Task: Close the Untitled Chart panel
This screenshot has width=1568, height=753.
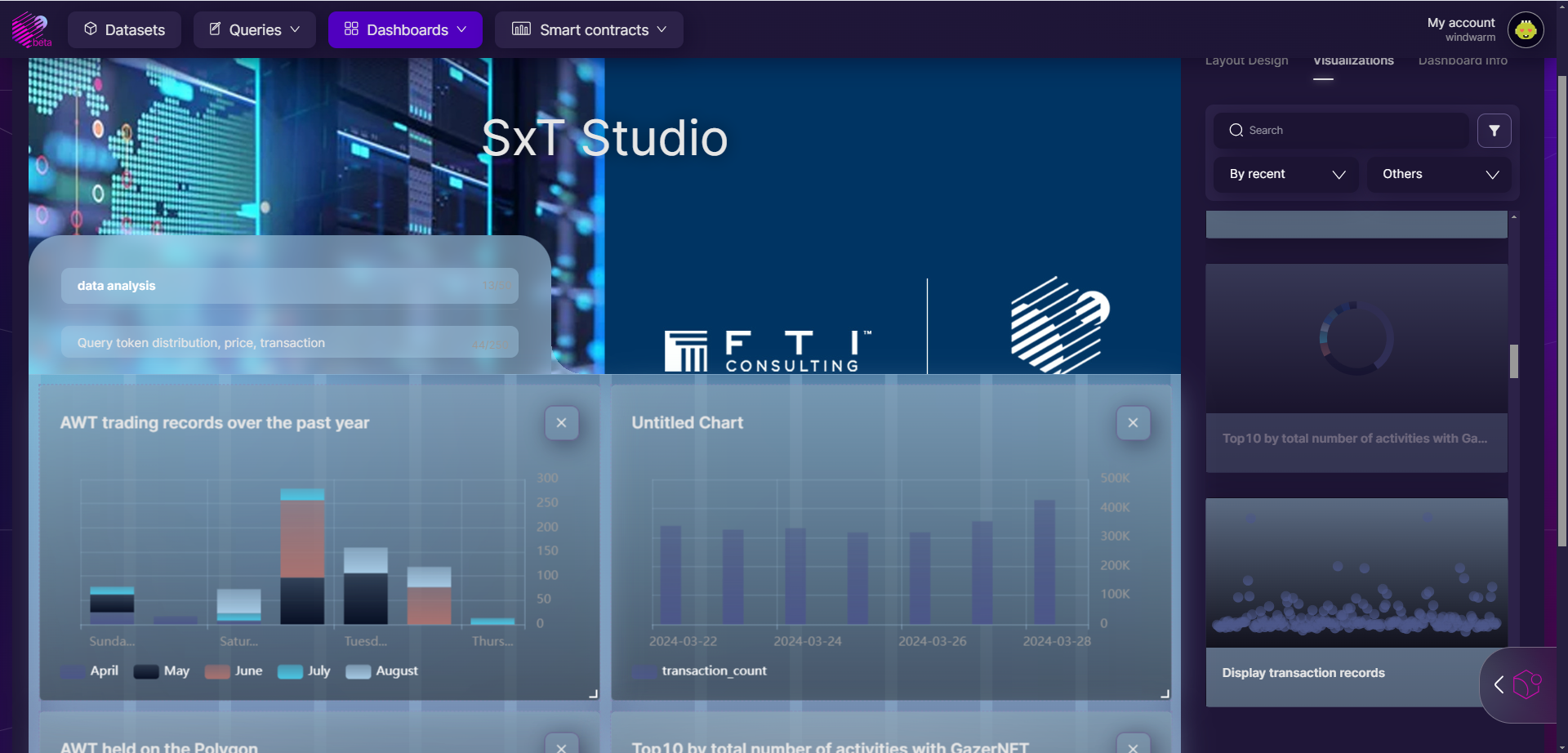Action: 1133,423
